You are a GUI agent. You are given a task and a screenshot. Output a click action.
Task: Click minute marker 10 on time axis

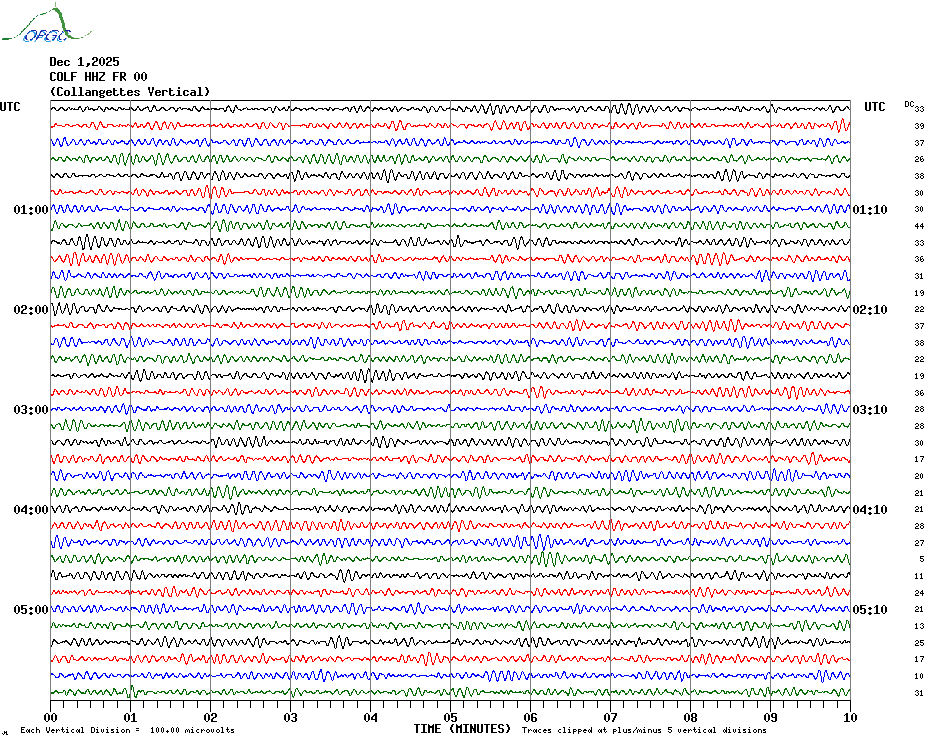point(851,717)
